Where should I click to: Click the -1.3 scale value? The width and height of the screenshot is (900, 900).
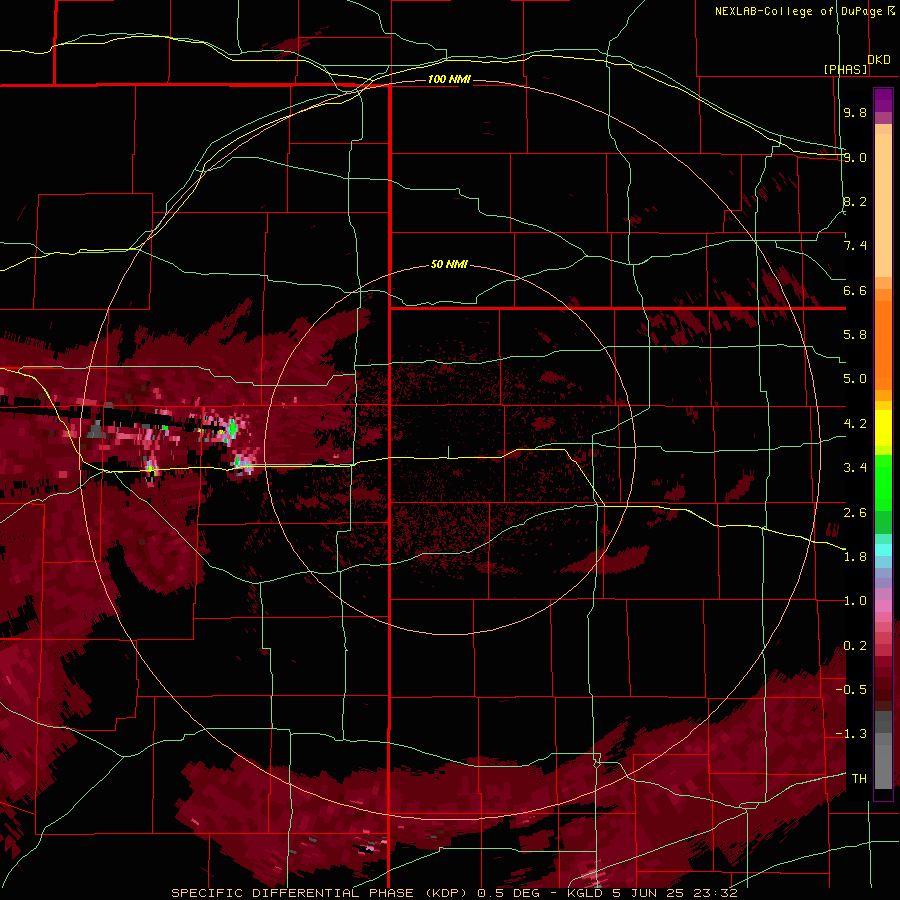[x=851, y=734]
